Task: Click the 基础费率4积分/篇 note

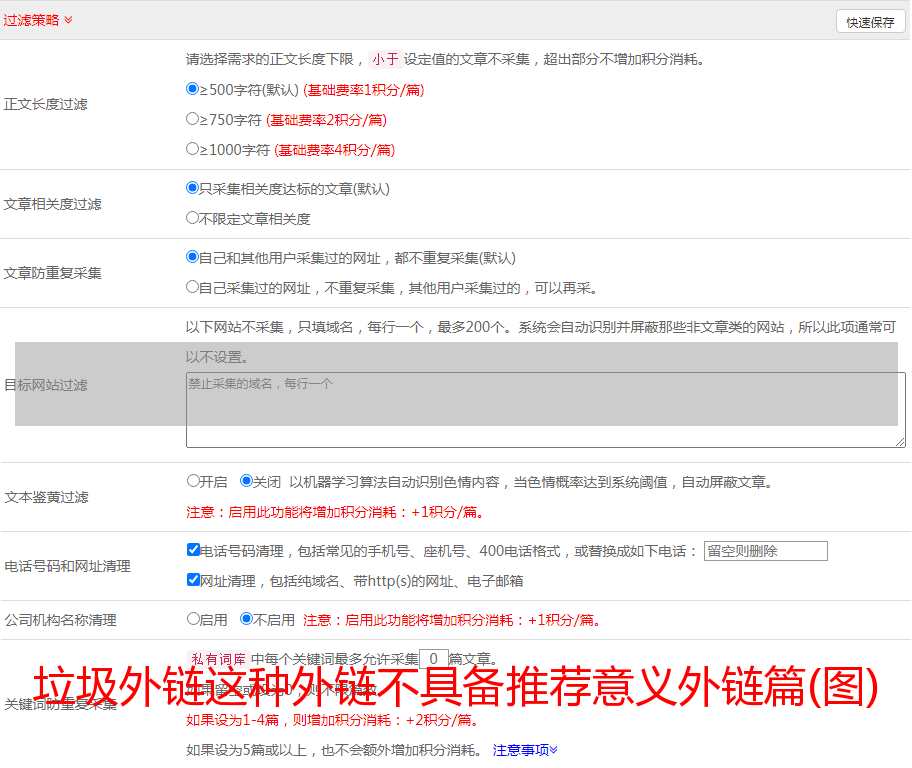Action: [334, 150]
